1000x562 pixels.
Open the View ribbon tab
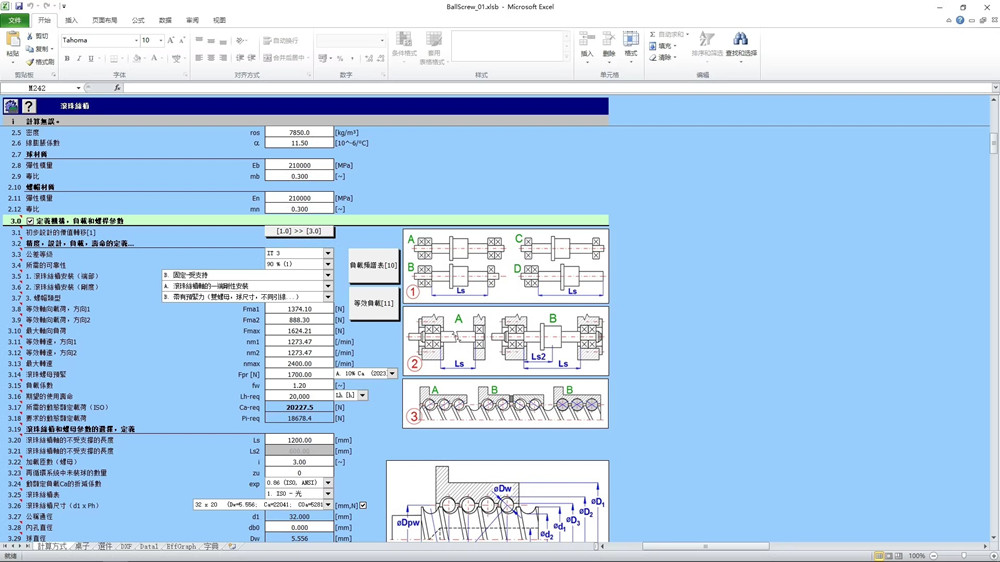[x=219, y=20]
